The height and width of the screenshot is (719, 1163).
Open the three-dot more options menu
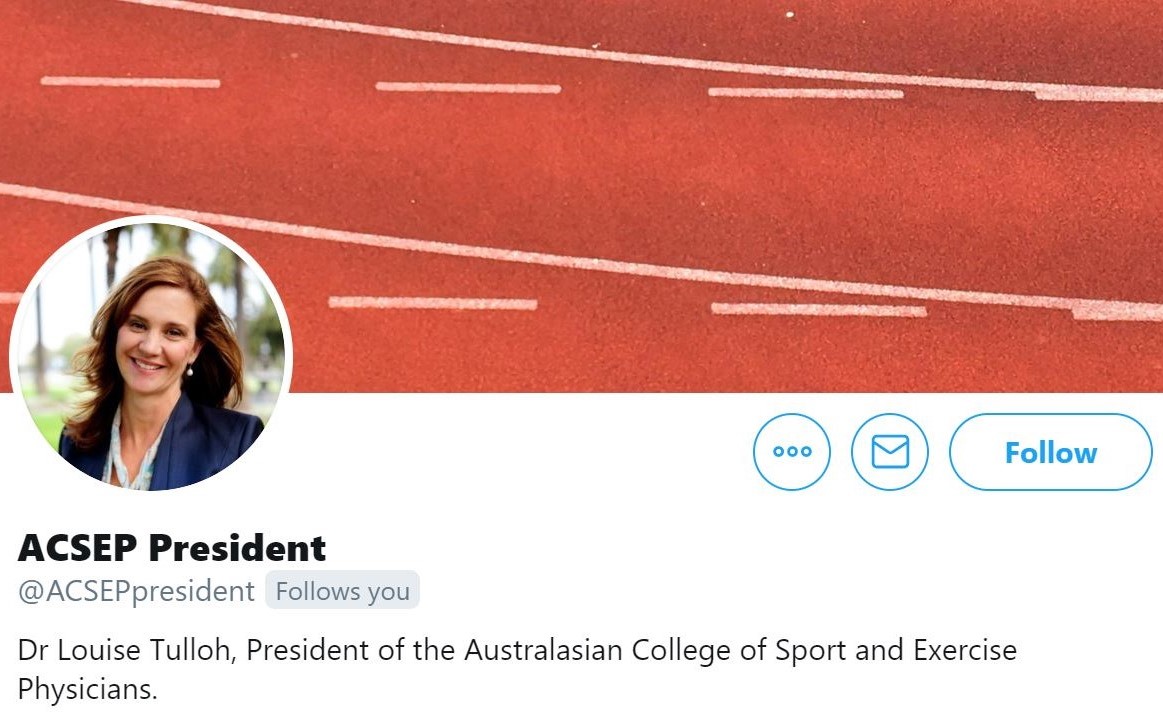pos(792,452)
